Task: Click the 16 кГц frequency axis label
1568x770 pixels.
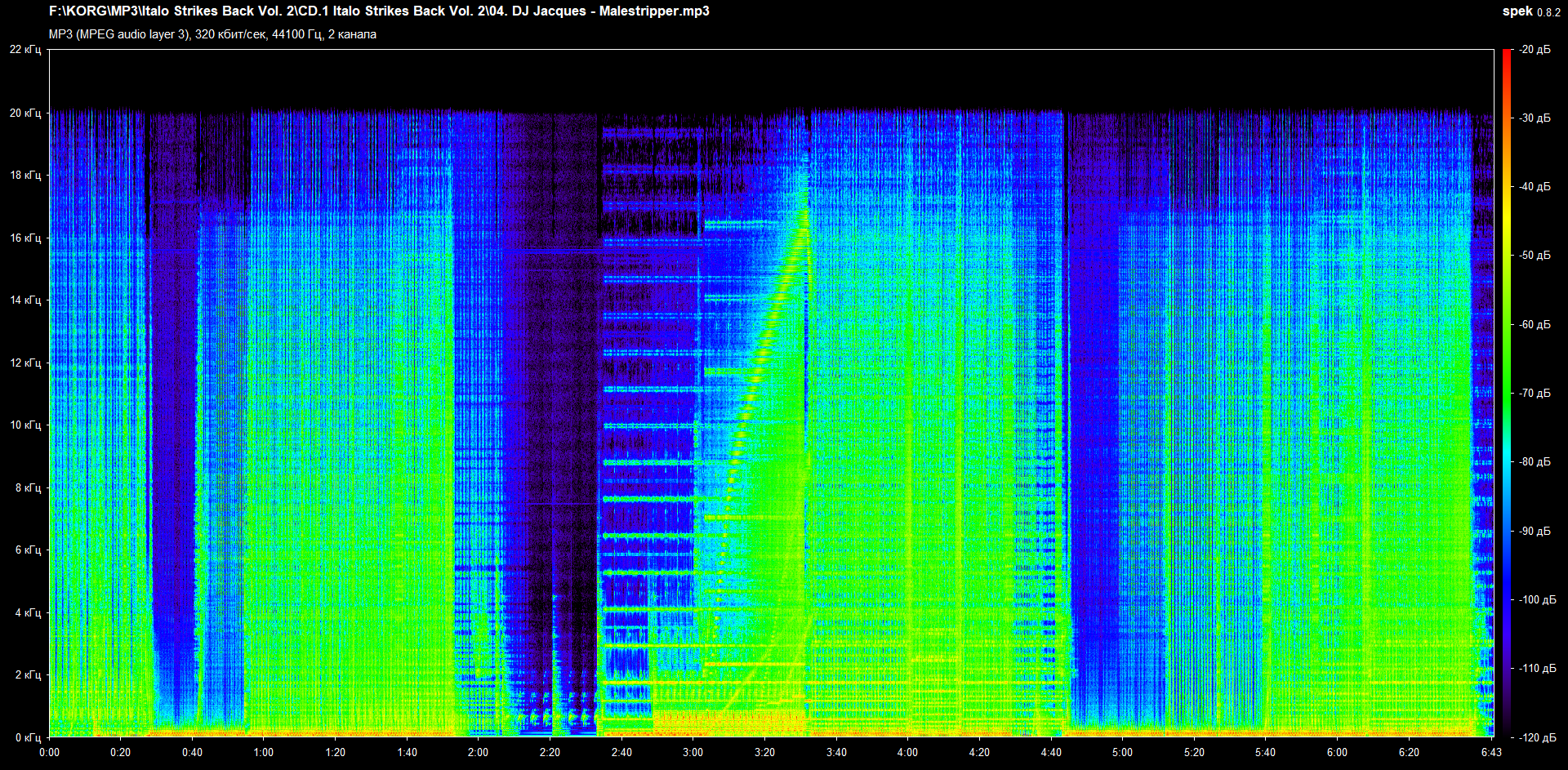Action: (x=25, y=238)
